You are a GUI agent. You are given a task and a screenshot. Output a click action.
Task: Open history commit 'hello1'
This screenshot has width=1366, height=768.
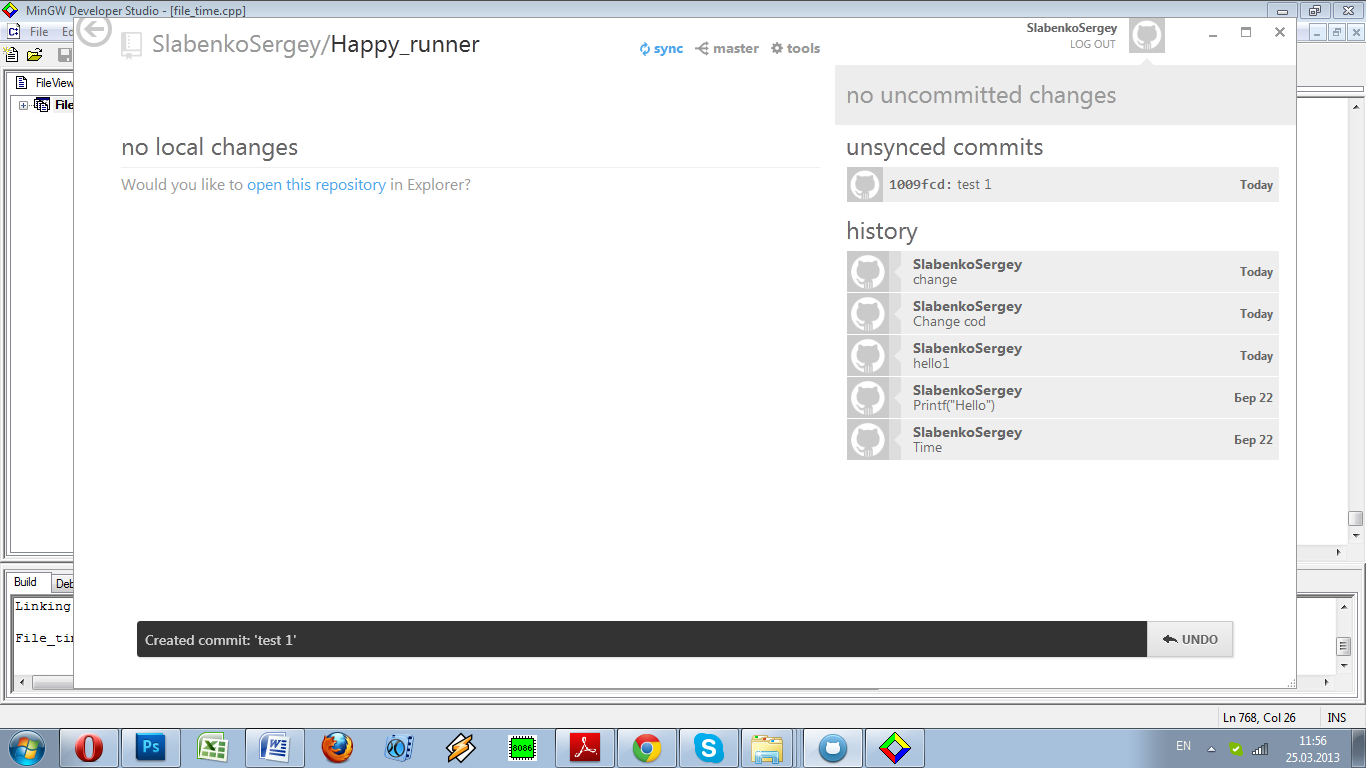[x=1062, y=356]
